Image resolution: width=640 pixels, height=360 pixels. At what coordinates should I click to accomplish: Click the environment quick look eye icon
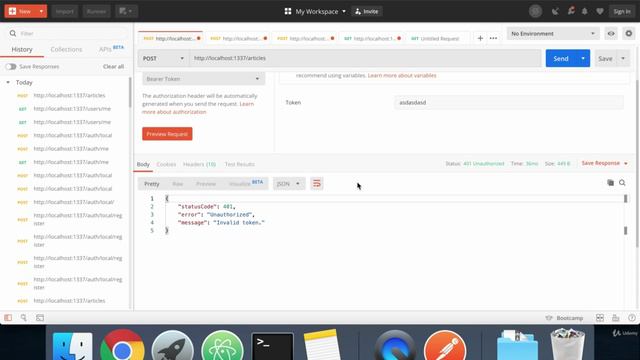click(611, 33)
